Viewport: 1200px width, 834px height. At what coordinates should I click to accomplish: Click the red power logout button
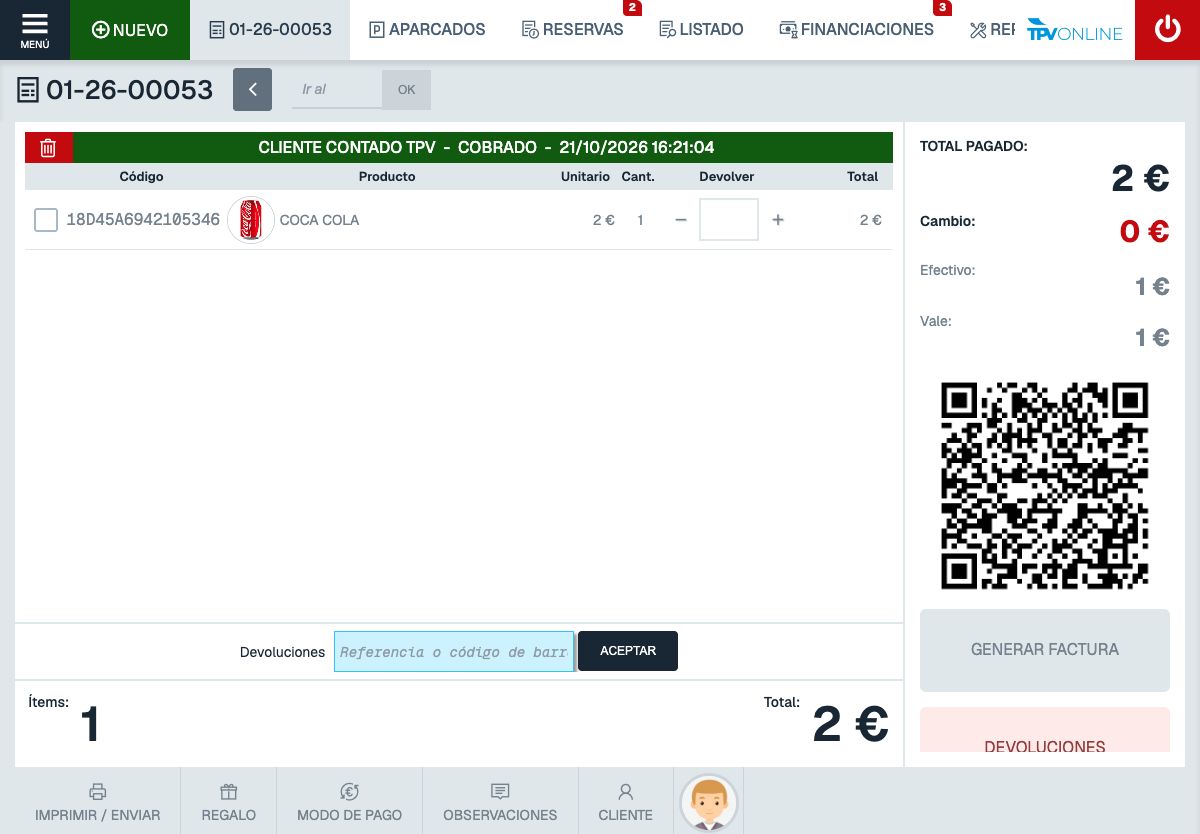pyautogui.click(x=1167, y=30)
